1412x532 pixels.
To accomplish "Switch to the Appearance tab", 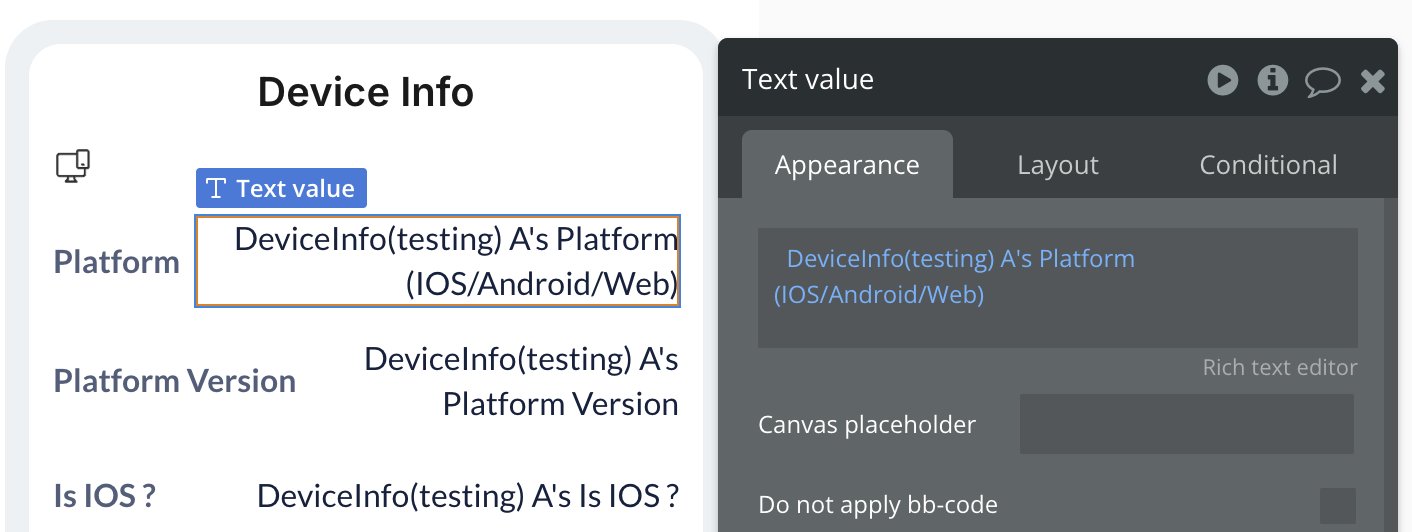I will point(847,165).
